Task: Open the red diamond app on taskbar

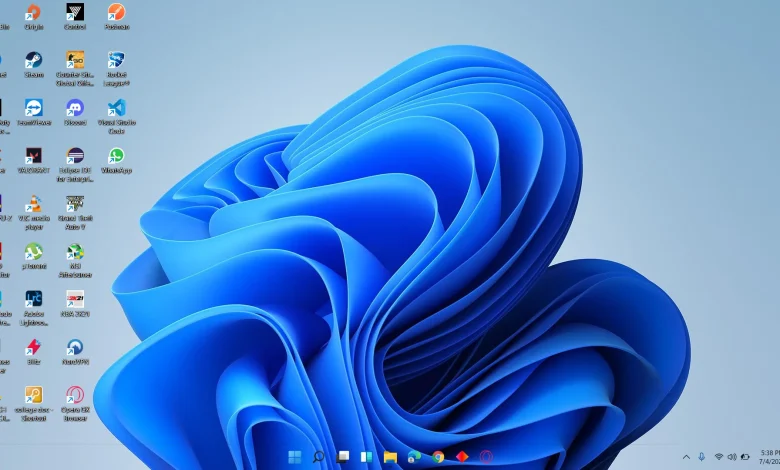Action: 462,457
